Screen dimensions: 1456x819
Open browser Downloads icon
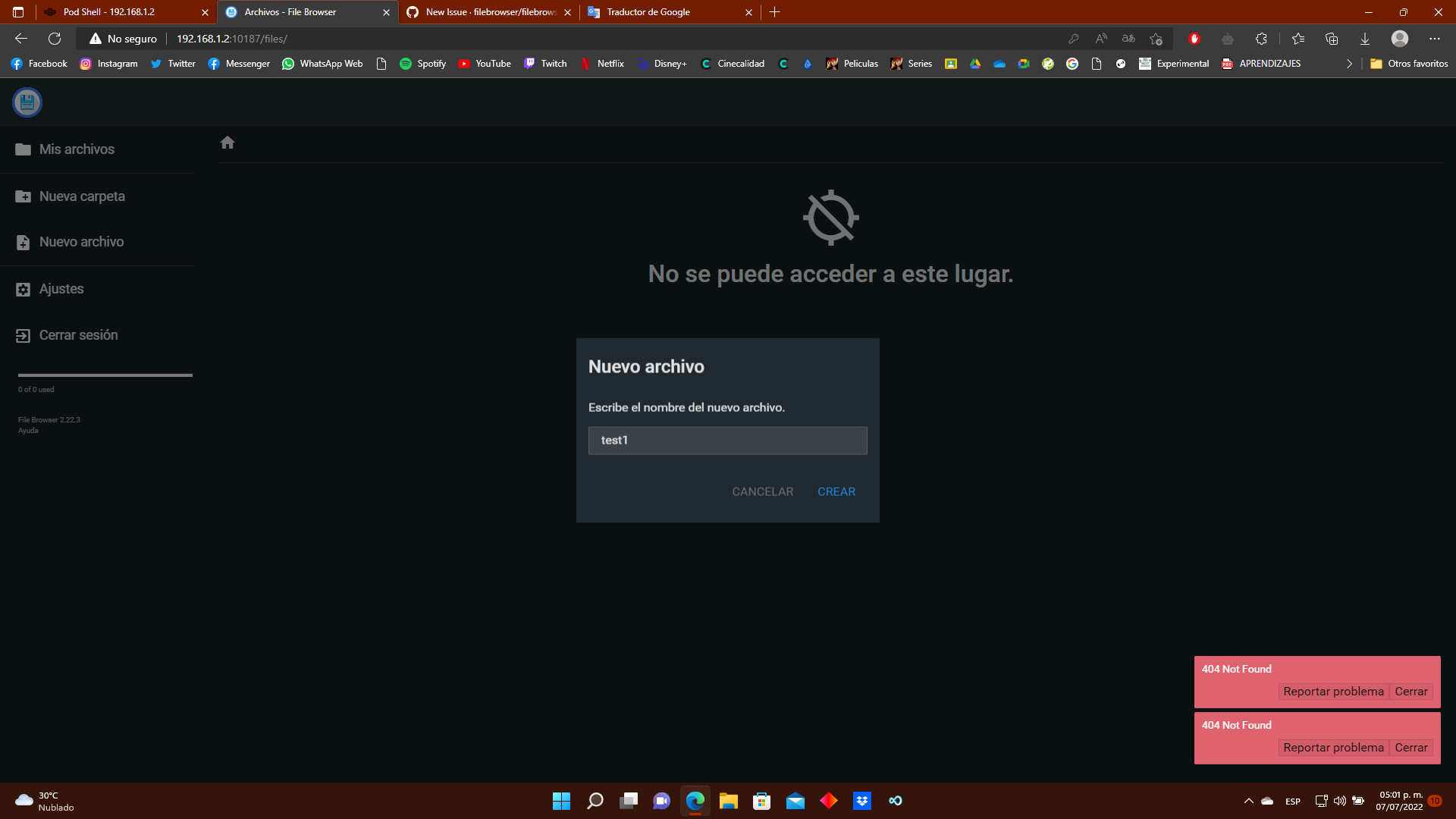(x=1365, y=38)
